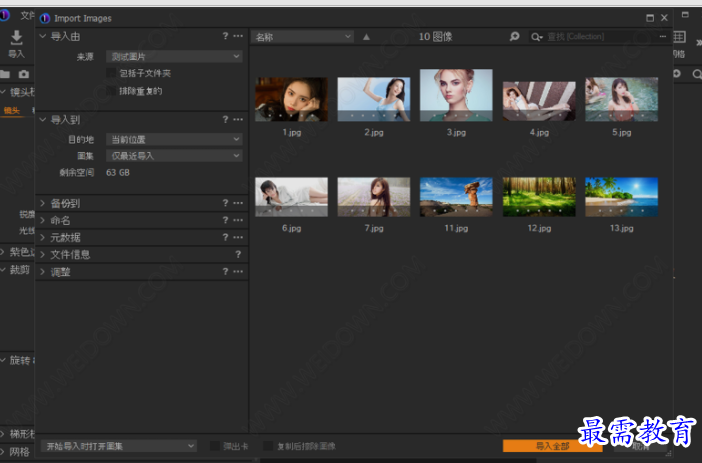Expand the 备份到 section

(43, 203)
